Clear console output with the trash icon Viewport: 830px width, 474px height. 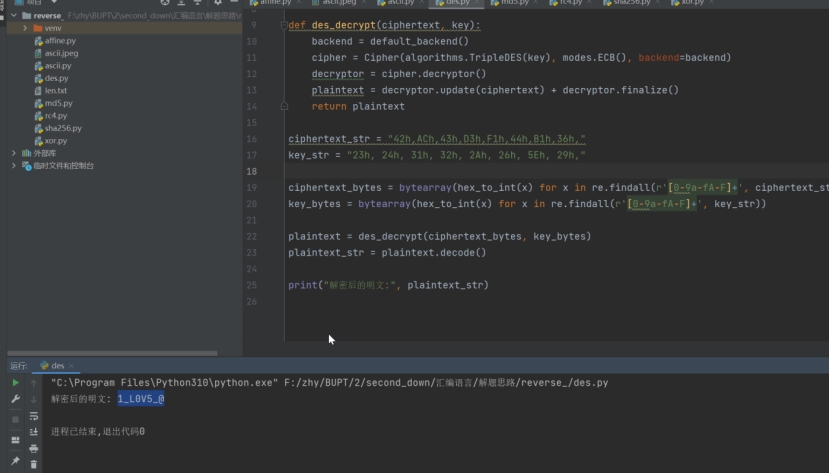pos(34,464)
